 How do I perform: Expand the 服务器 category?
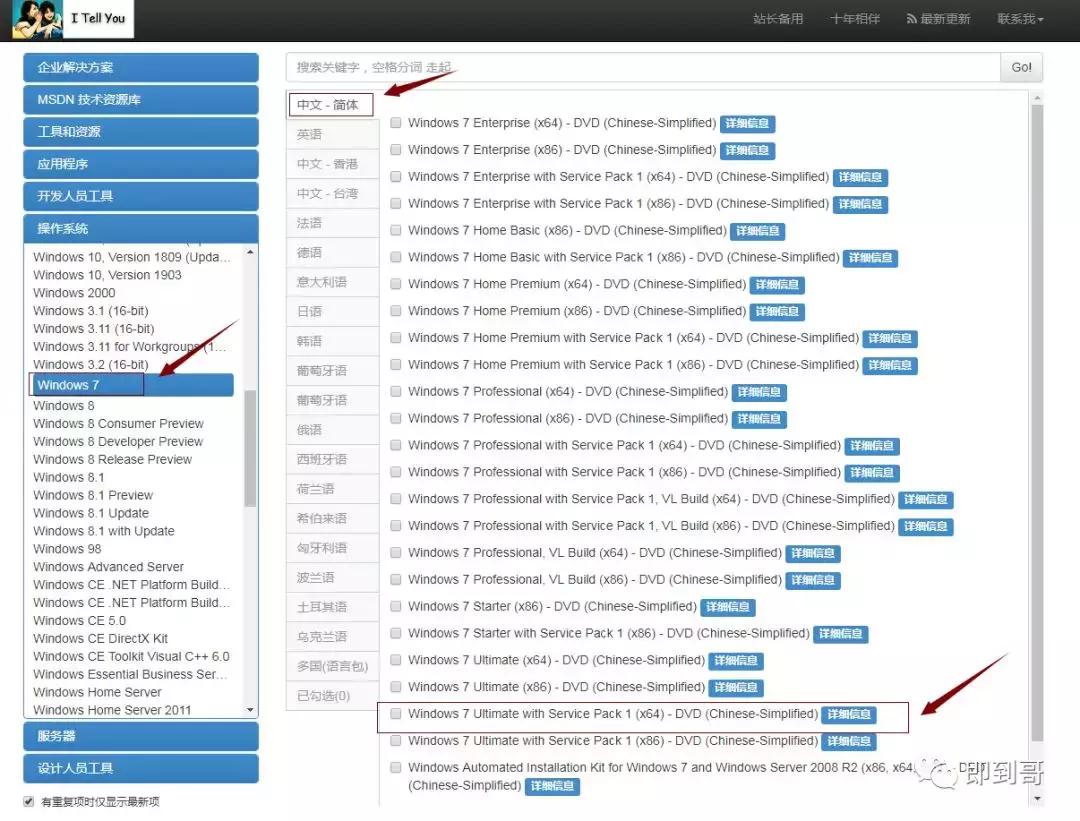coord(141,736)
